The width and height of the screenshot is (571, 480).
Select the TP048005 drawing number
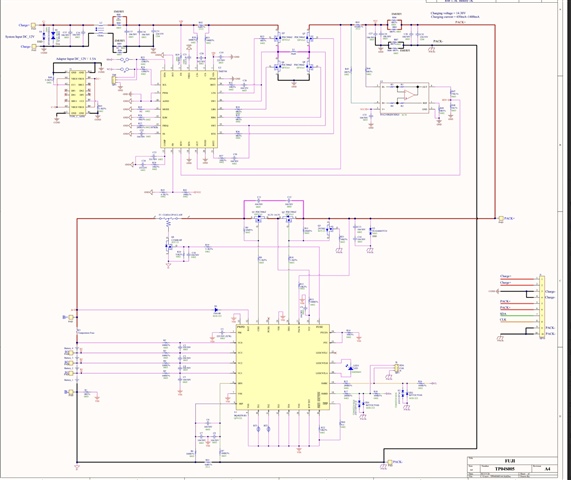click(504, 469)
